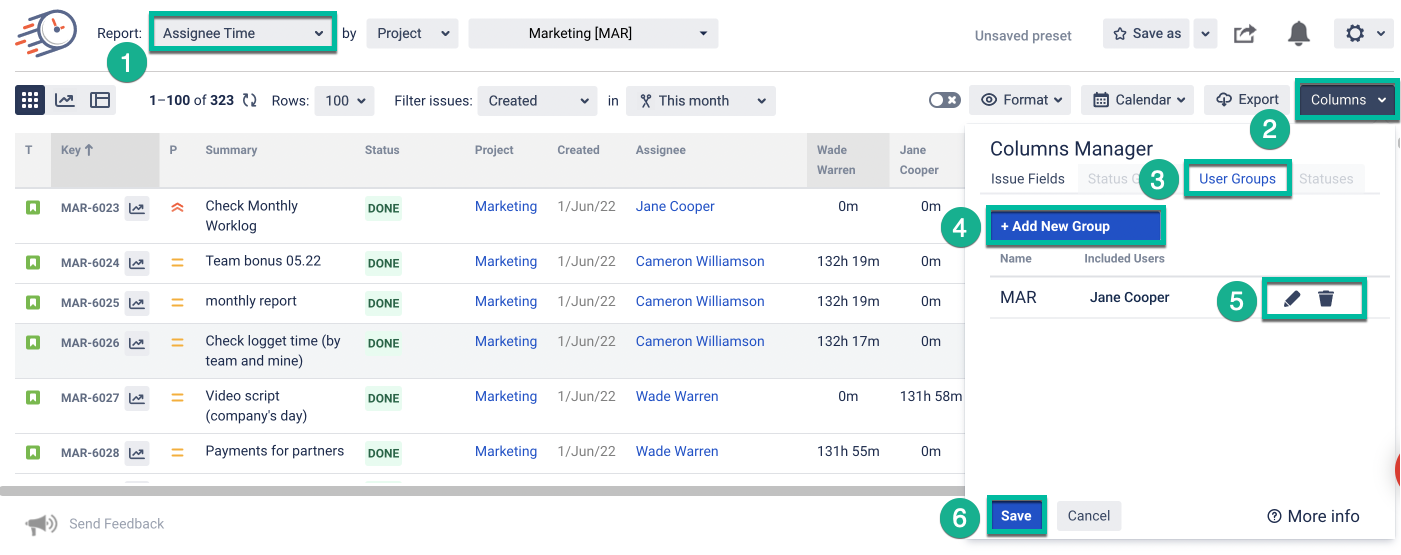Viewport: 1401px width, 555px height.
Task: Switch to pivot table view
Action: pos(99,100)
